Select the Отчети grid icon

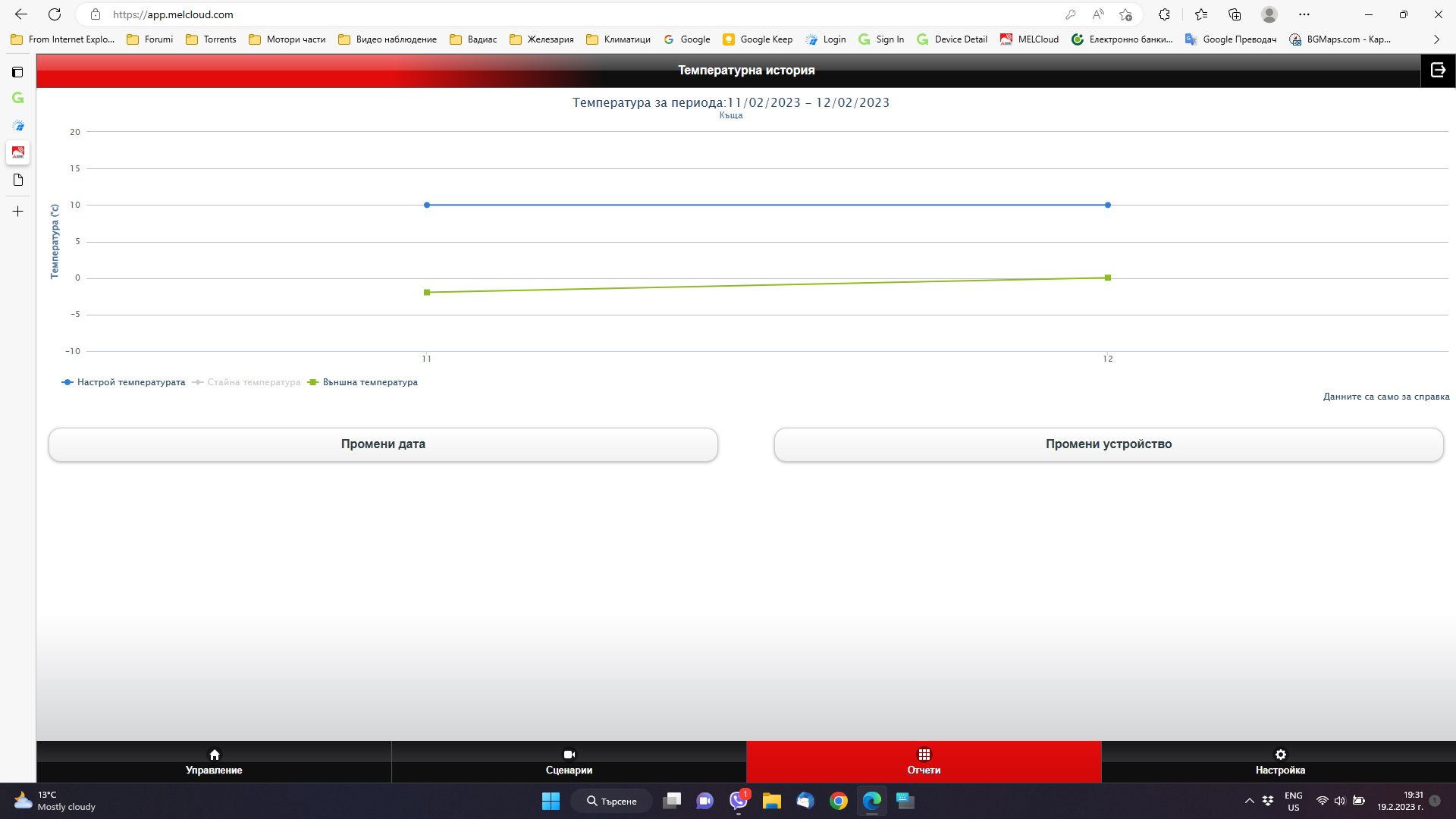(x=924, y=755)
